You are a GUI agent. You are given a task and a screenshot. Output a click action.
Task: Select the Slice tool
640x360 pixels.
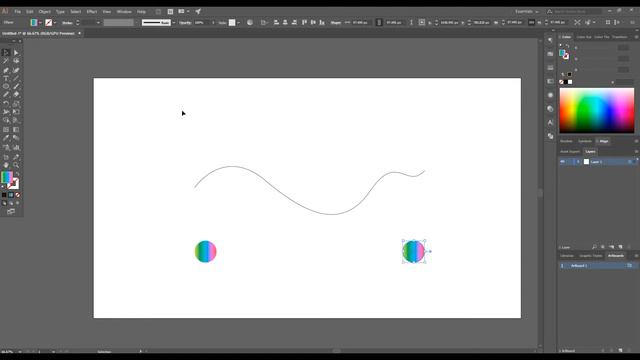(x=16, y=157)
